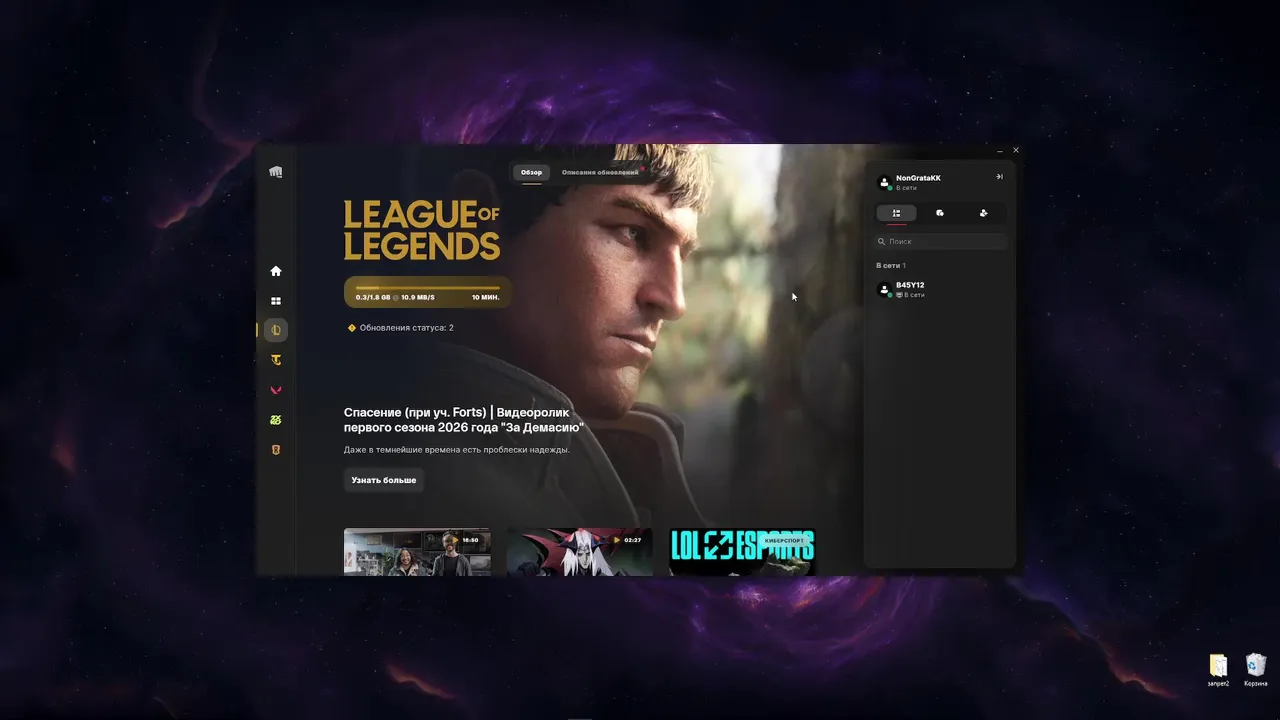Open the game library grid icon

coord(276,301)
